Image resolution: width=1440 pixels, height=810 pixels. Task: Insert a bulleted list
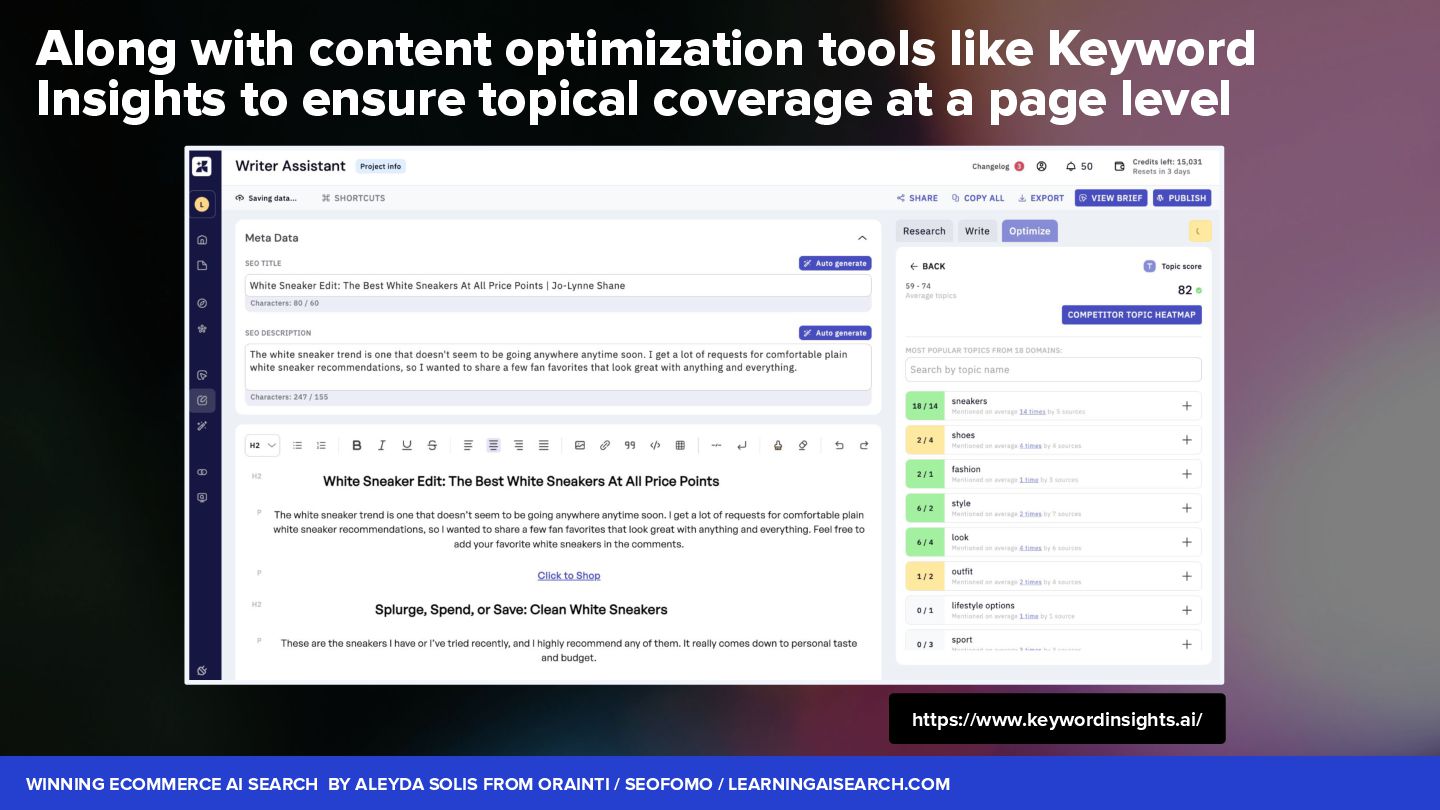(297, 445)
